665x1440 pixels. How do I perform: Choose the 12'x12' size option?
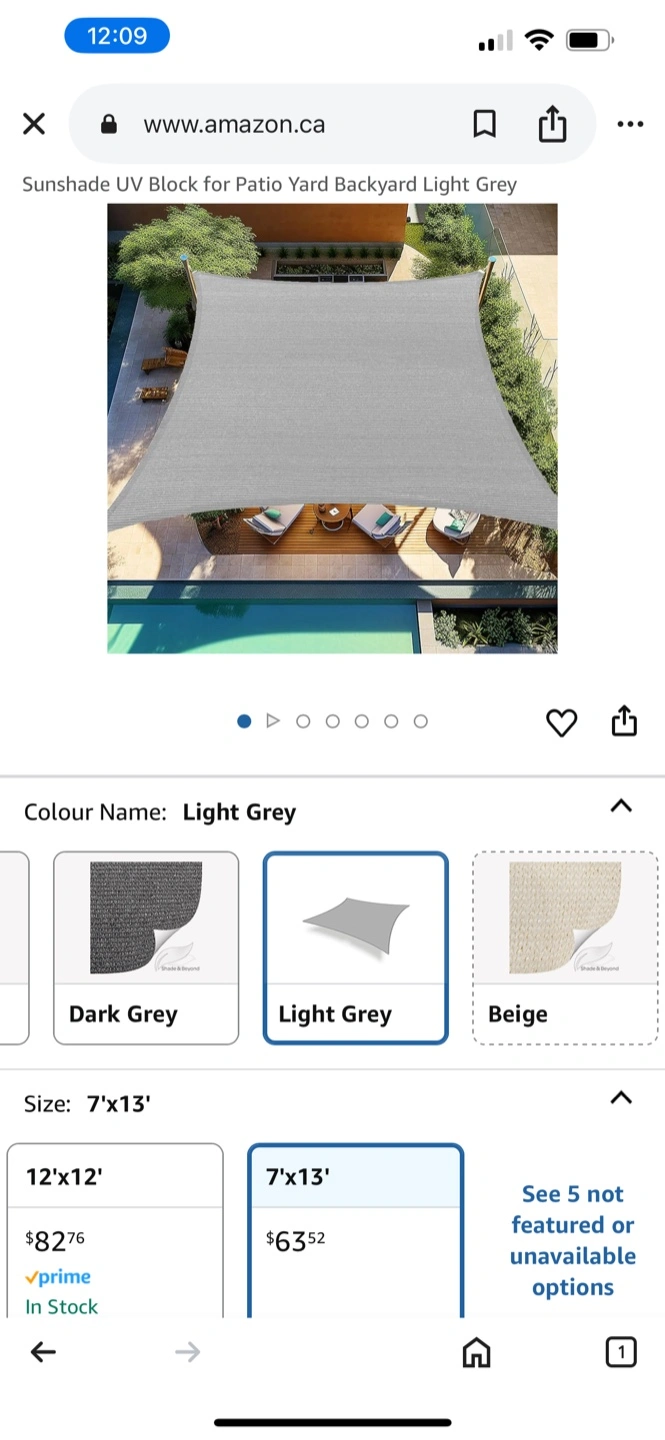(x=115, y=1230)
